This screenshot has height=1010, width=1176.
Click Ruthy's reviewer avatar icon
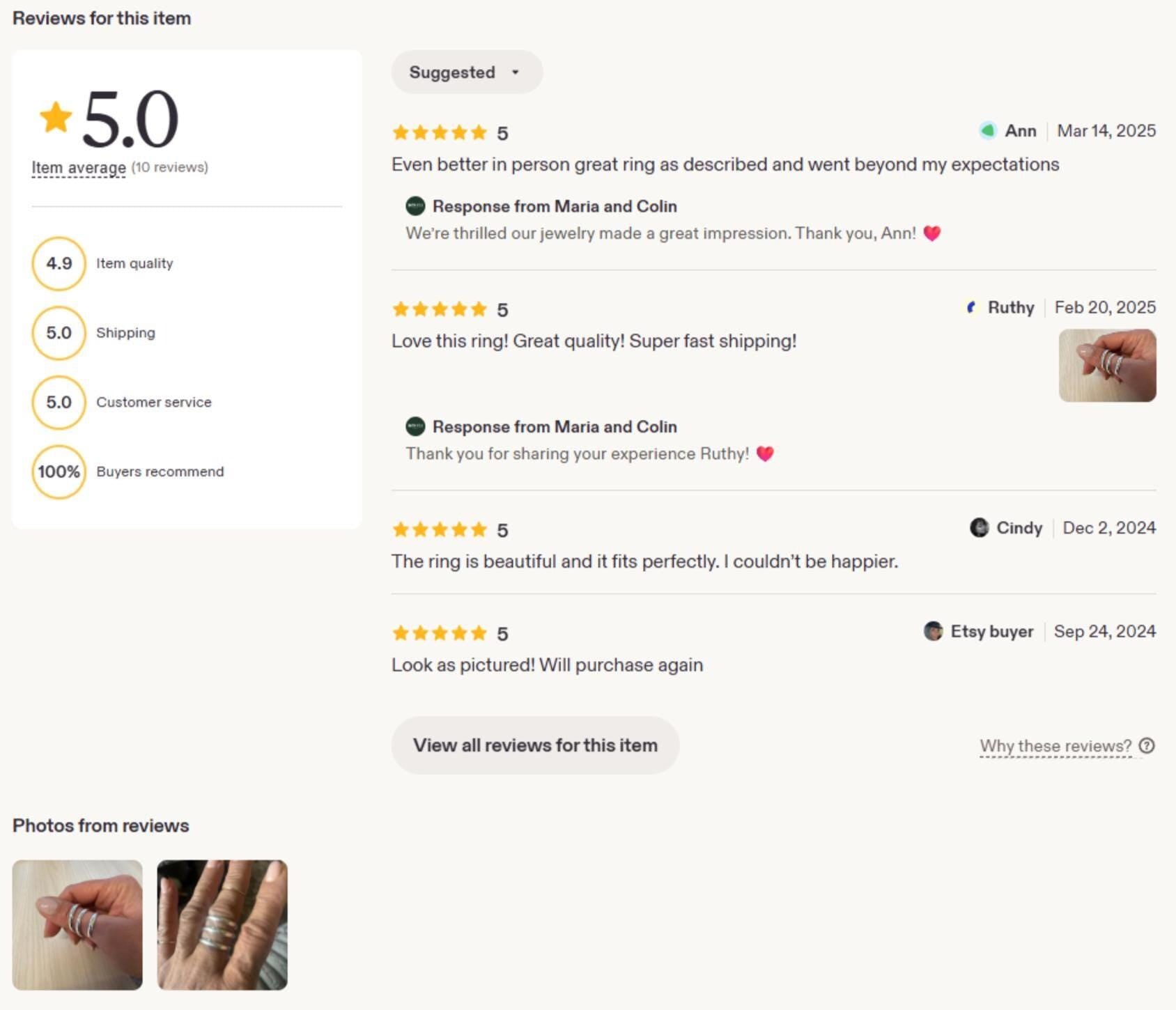970,307
